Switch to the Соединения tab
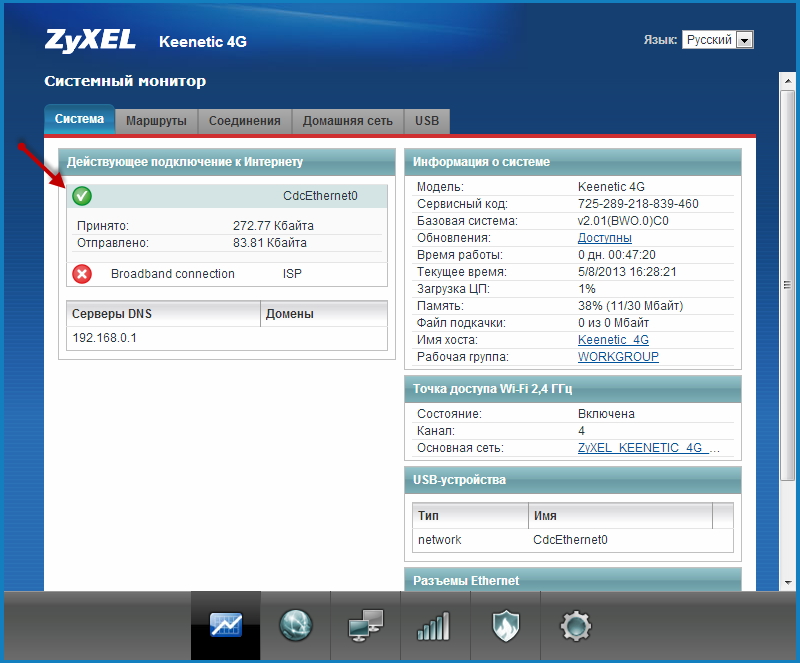 (244, 121)
